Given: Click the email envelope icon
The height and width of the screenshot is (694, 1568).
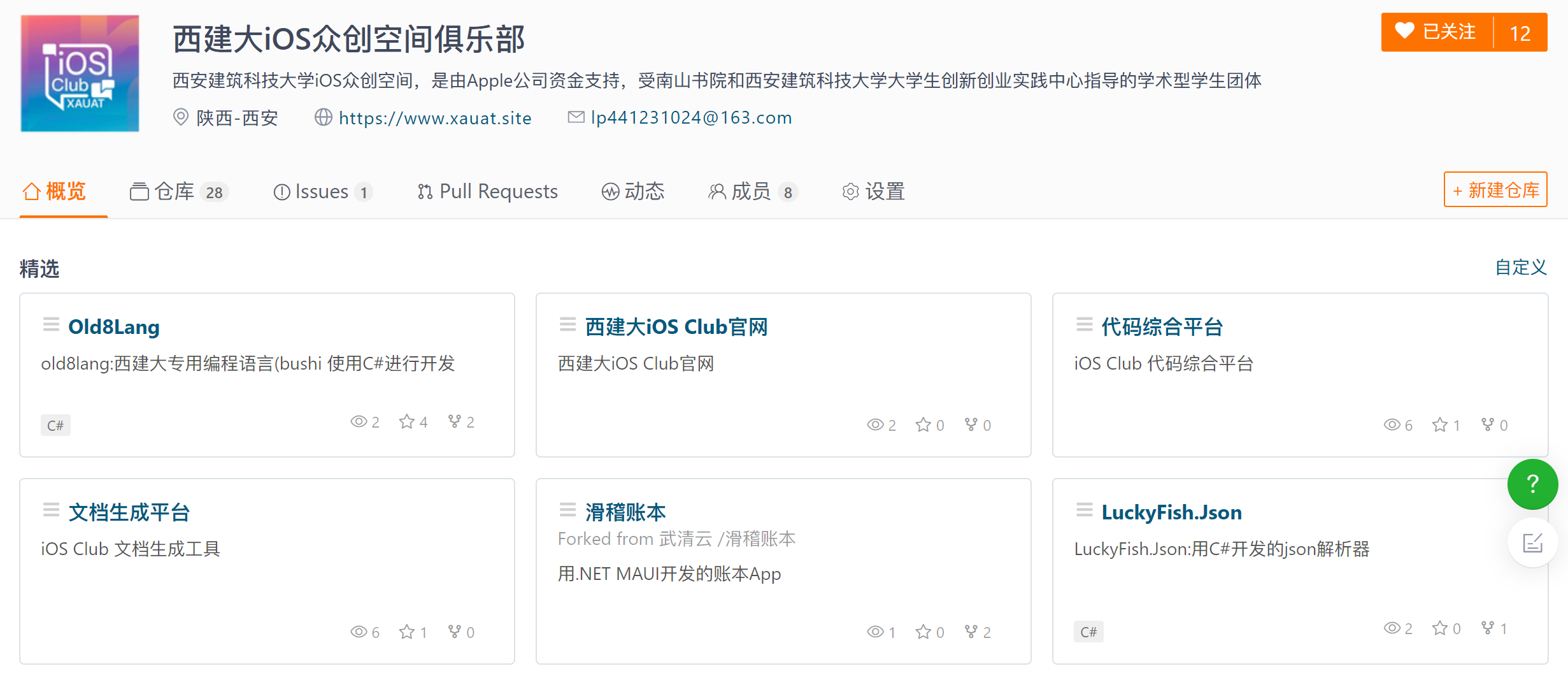Looking at the screenshot, I should click(x=576, y=117).
